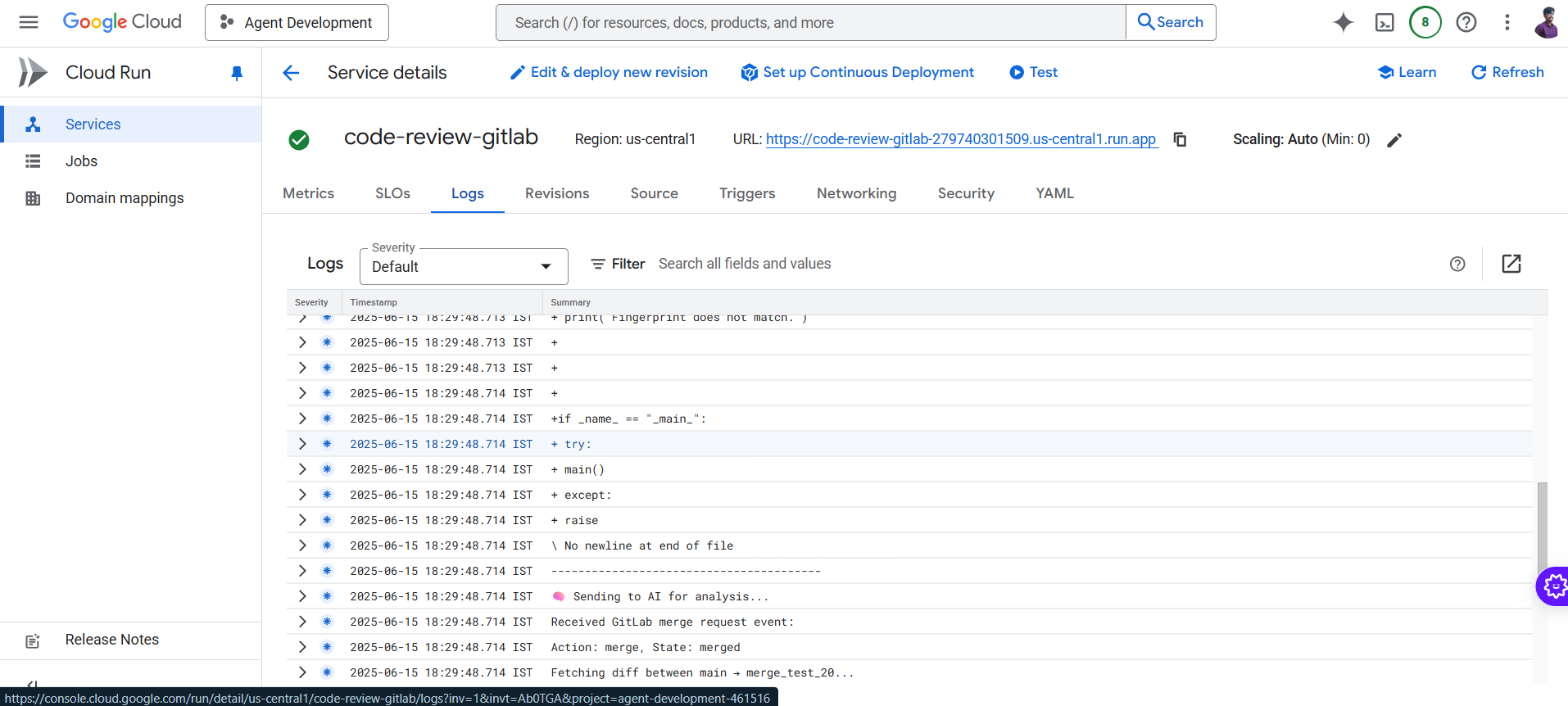Click the top search resources input field
The width and height of the screenshot is (1568, 706).
(x=811, y=22)
